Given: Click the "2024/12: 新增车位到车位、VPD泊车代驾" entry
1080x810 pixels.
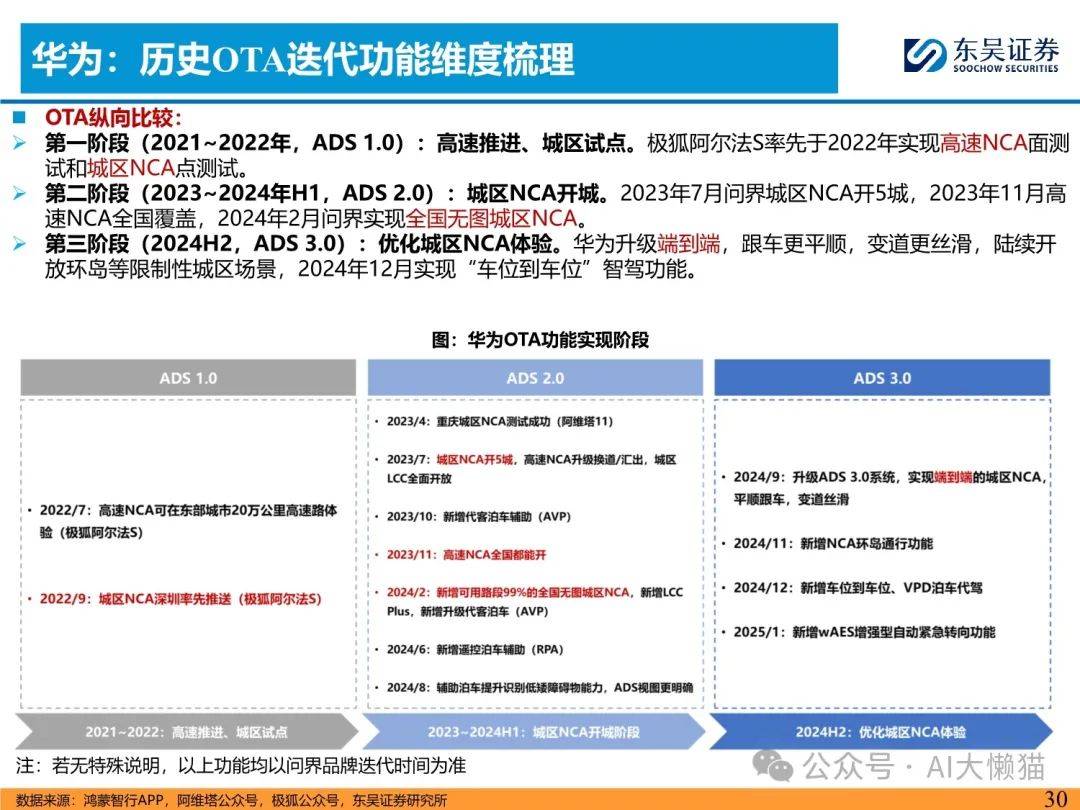Looking at the screenshot, I should tap(853, 588).
